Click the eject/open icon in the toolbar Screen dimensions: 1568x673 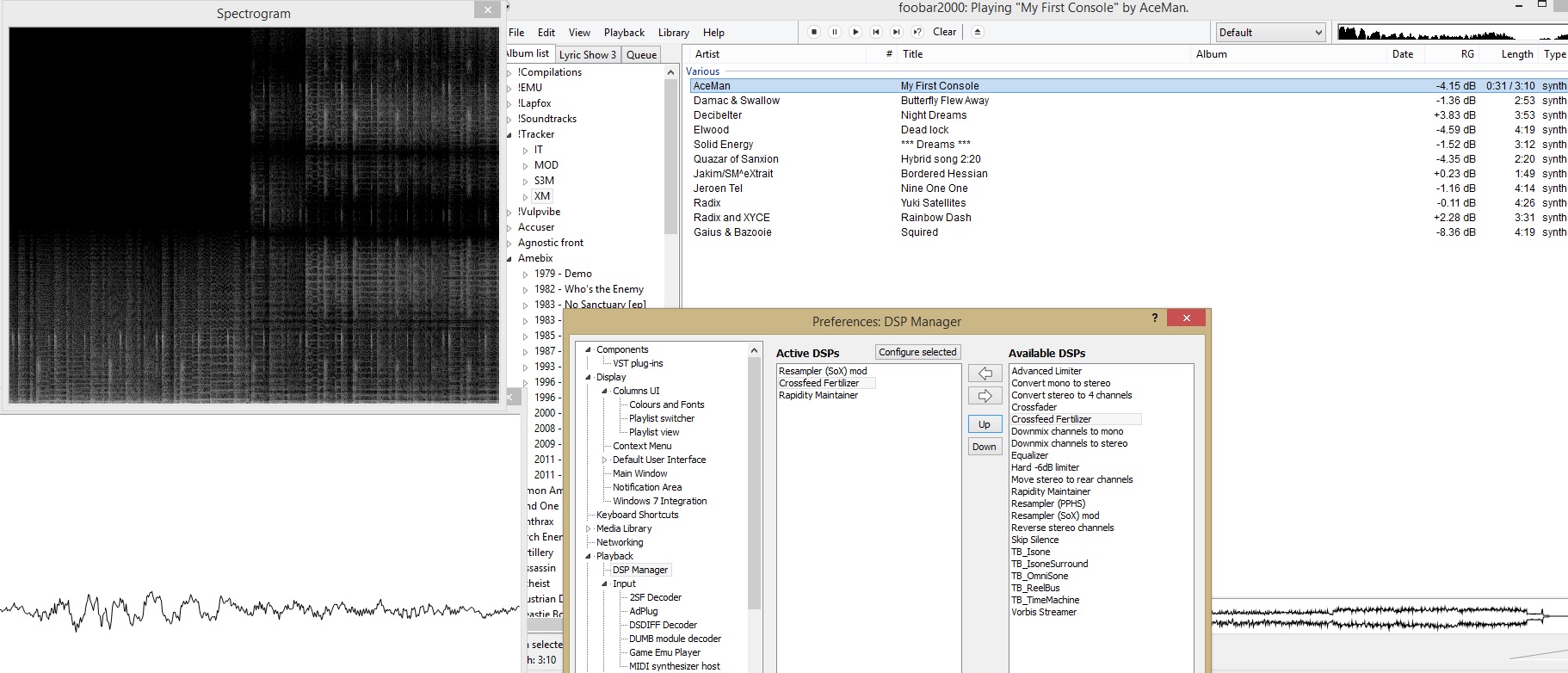(978, 32)
